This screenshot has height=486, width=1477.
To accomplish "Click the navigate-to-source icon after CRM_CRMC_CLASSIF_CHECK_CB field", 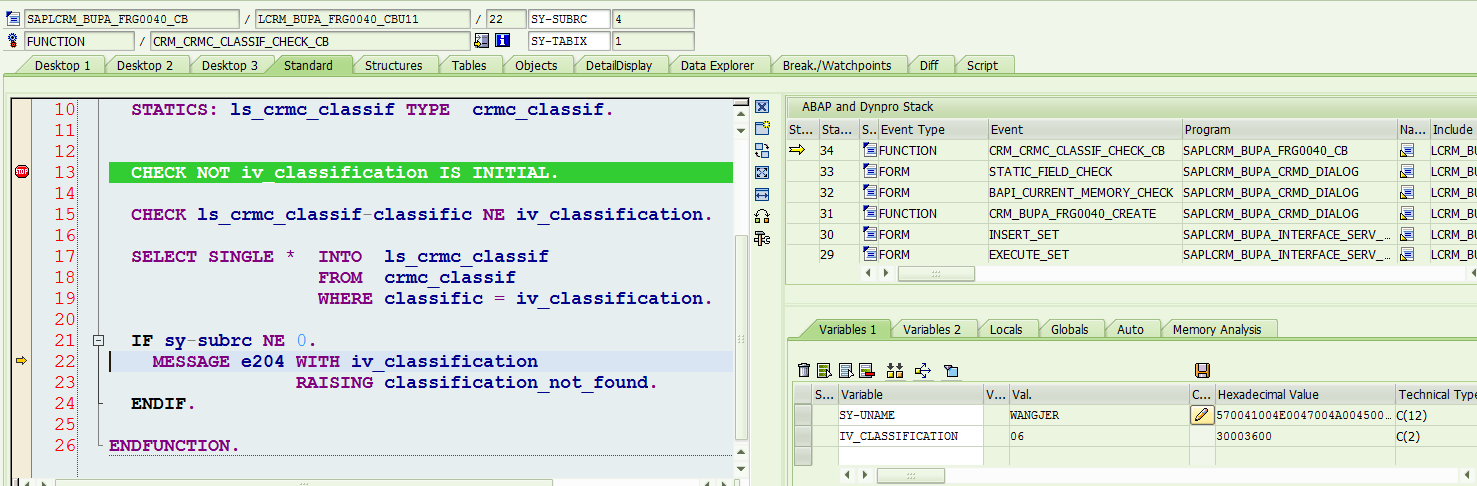I will click(481, 41).
